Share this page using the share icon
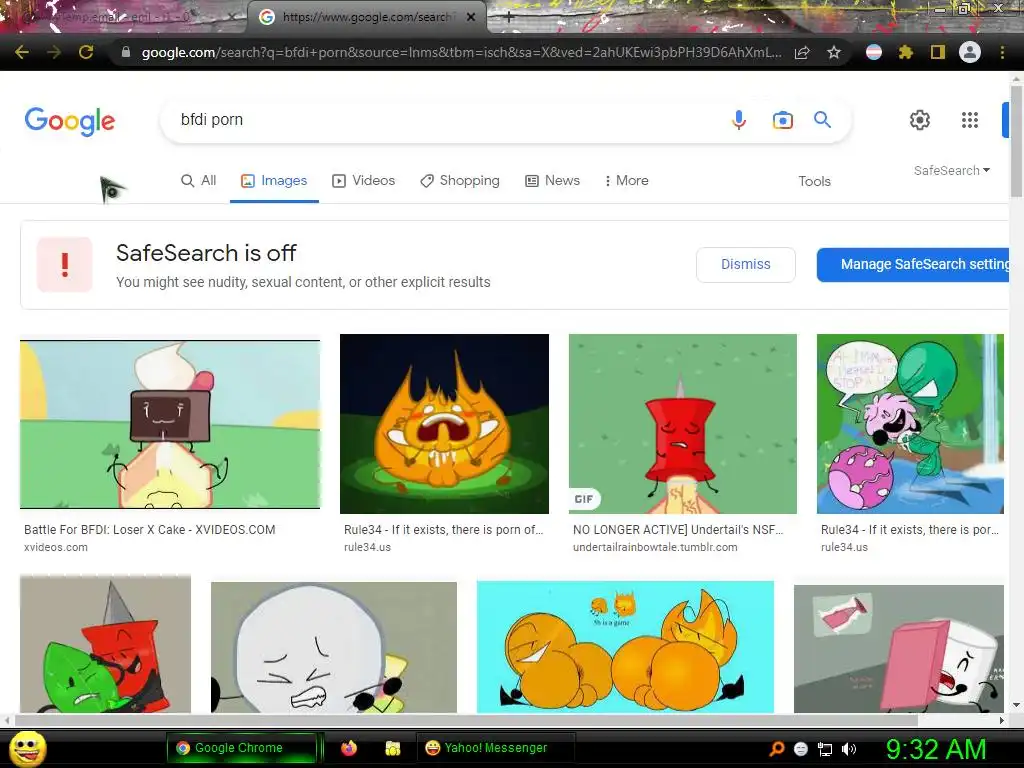This screenshot has width=1024, height=768. click(802, 52)
